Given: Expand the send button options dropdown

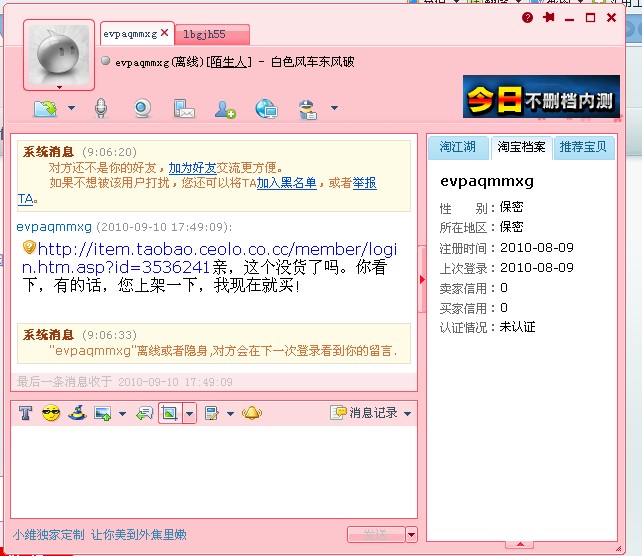Looking at the screenshot, I should point(411,535).
